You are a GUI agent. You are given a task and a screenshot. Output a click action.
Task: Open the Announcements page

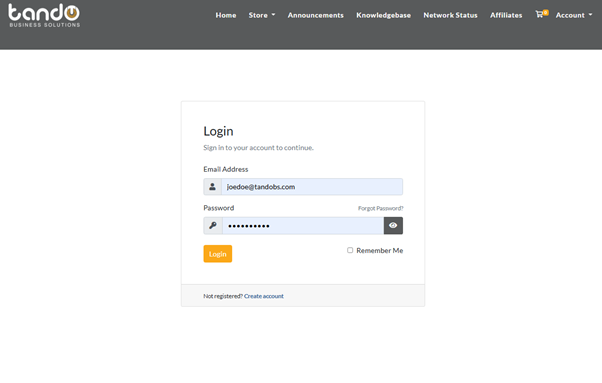point(316,15)
